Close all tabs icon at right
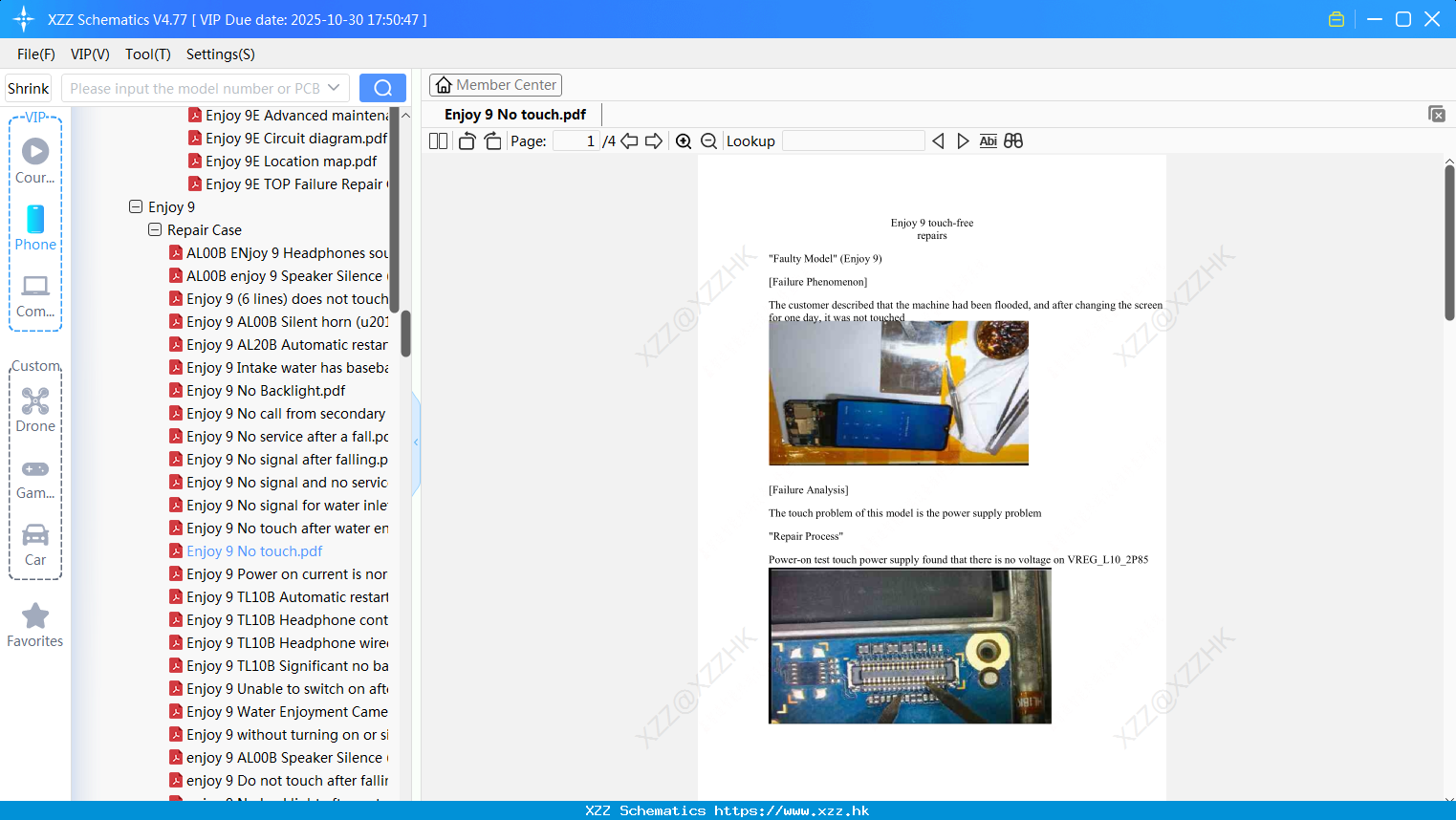The width and height of the screenshot is (1456, 820). coord(1437,114)
